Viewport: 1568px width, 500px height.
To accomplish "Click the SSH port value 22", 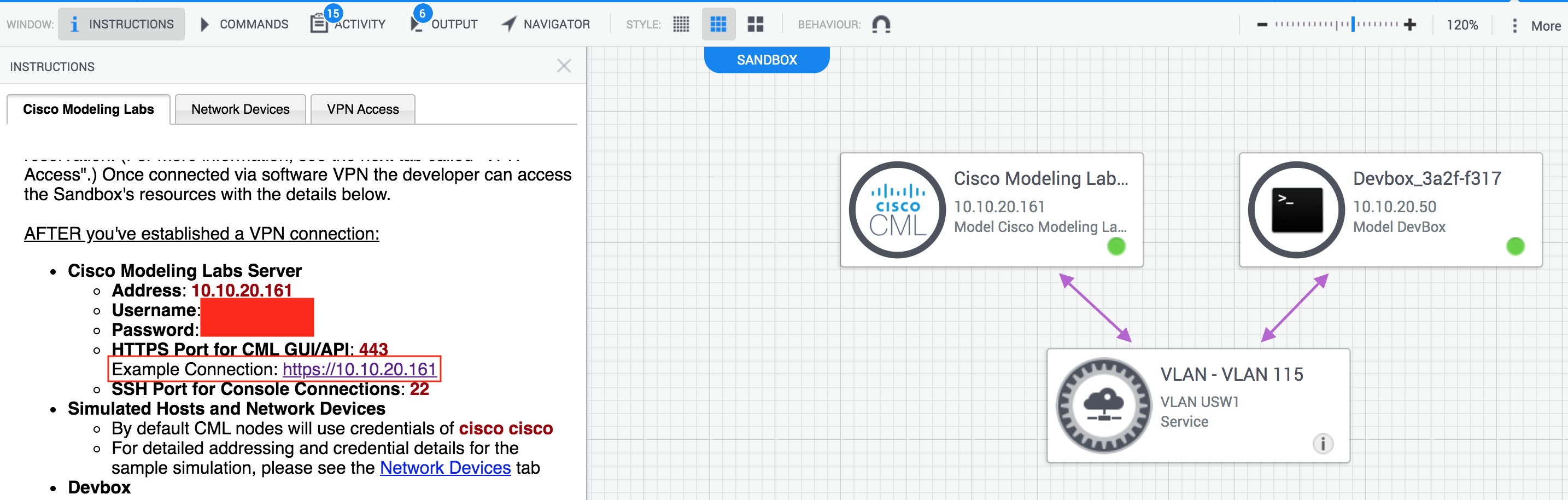I will tap(419, 389).
